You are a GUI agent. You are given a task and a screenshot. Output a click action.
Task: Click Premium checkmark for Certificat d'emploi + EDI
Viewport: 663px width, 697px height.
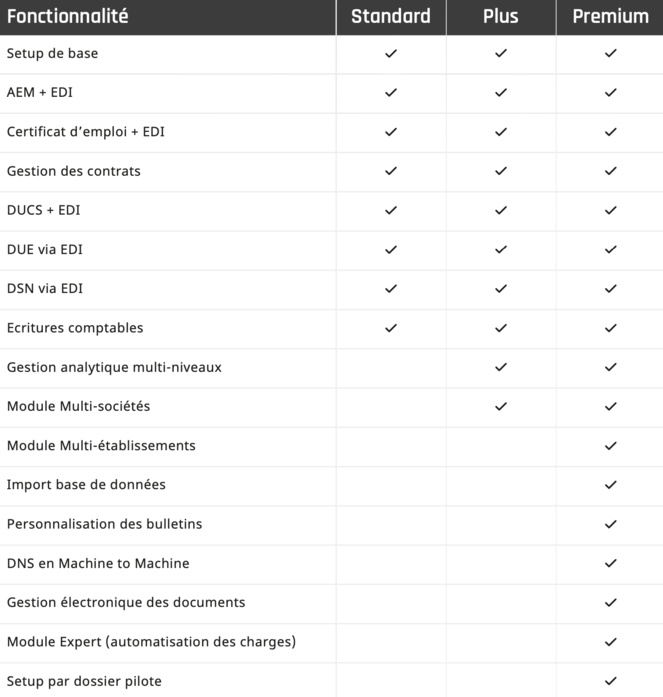click(611, 132)
